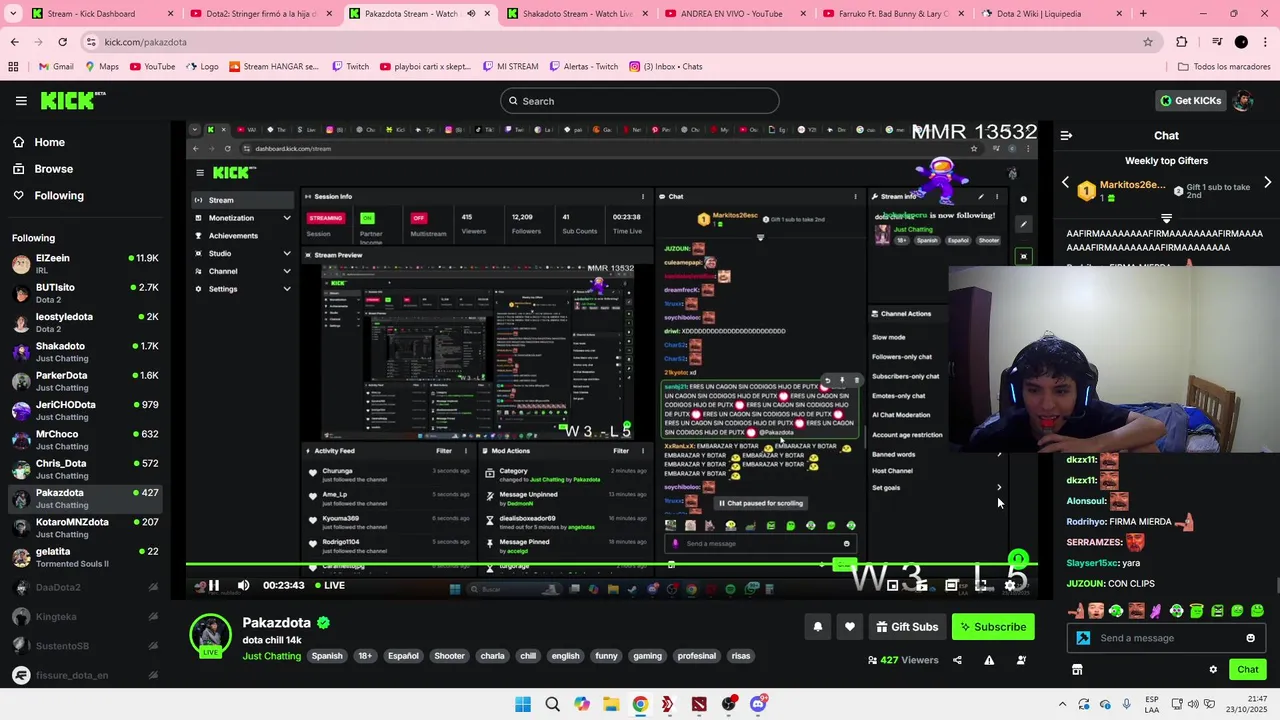Screen dimensions: 1280x720
Task: Reload the current page
Action: [62, 42]
